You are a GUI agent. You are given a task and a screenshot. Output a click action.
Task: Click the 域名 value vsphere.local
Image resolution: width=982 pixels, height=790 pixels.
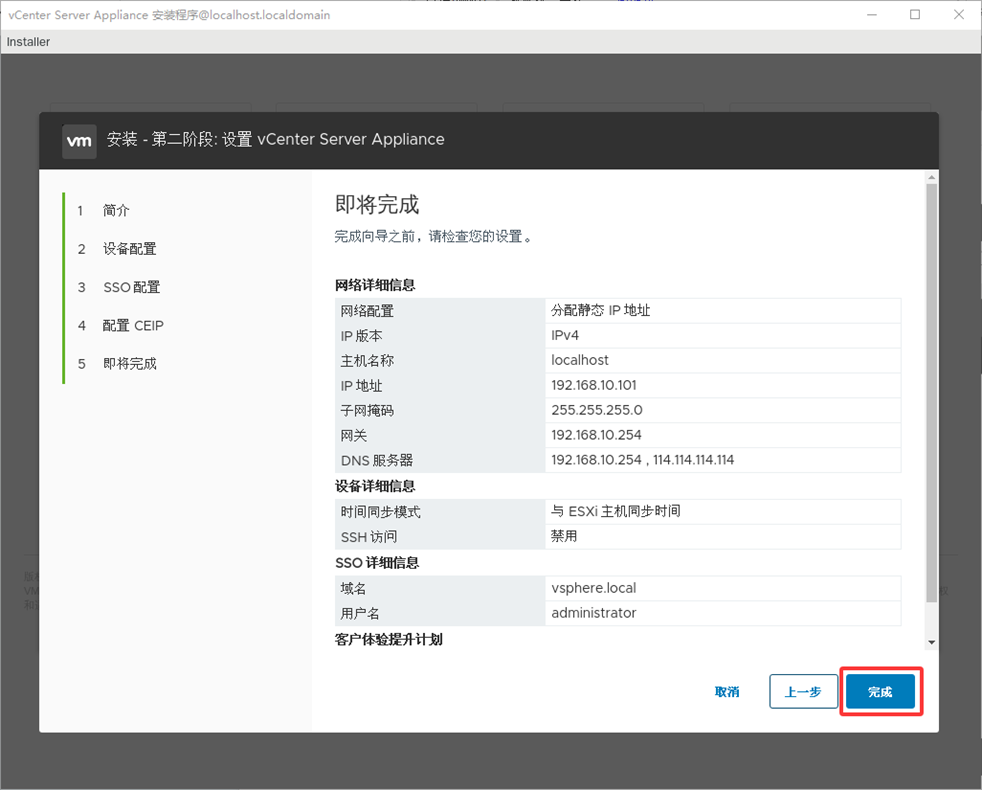click(x=593, y=588)
